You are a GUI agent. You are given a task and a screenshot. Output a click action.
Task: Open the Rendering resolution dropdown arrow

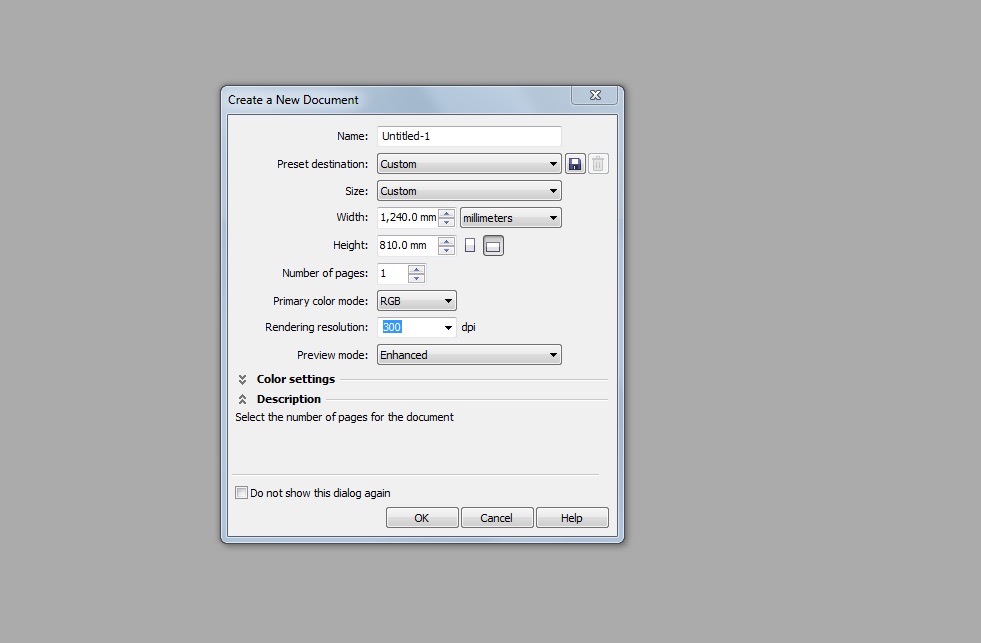pyautogui.click(x=448, y=327)
